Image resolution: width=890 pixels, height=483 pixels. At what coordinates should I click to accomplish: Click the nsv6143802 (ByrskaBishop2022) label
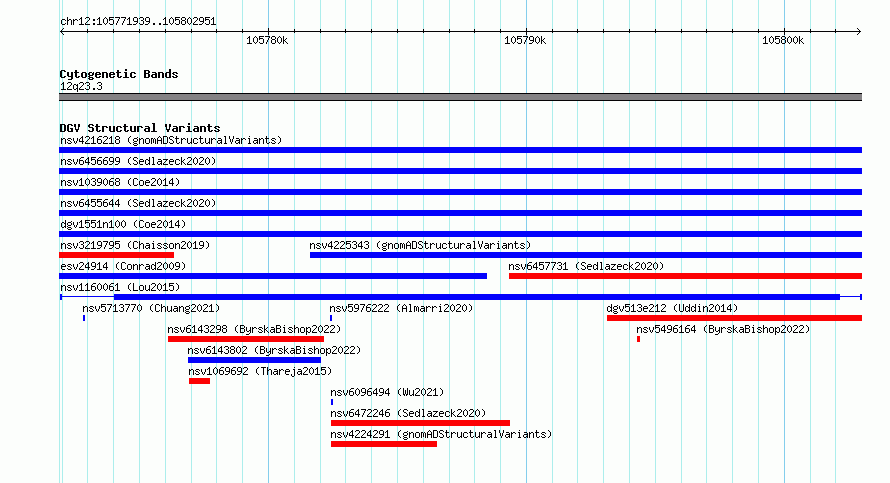(274, 350)
